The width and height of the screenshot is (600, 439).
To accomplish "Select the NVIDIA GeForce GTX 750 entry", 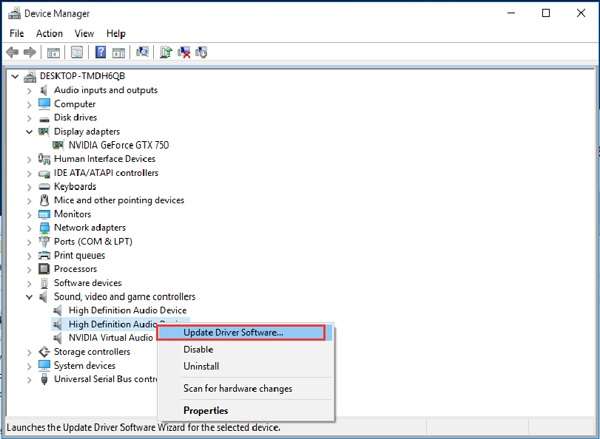I will click(119, 145).
